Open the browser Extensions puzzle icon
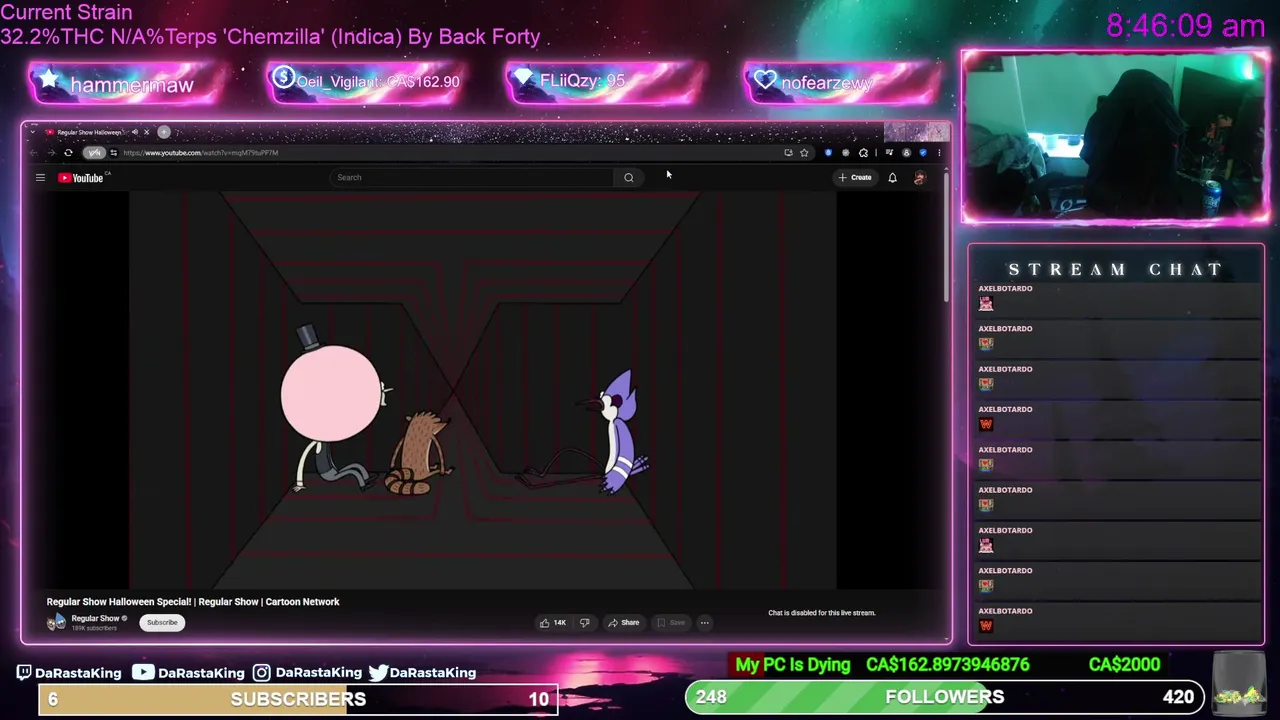The height and width of the screenshot is (720, 1280). [x=863, y=153]
